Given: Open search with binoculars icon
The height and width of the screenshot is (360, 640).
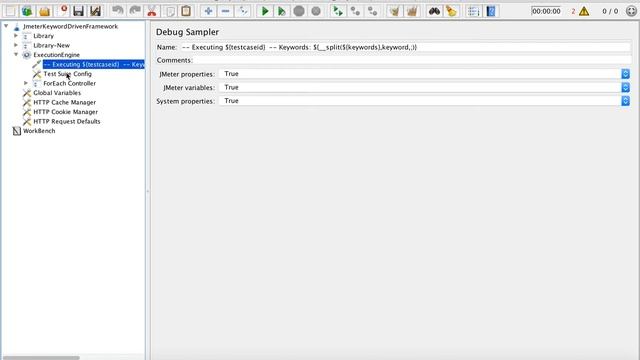Looking at the screenshot, I should coord(434,11).
